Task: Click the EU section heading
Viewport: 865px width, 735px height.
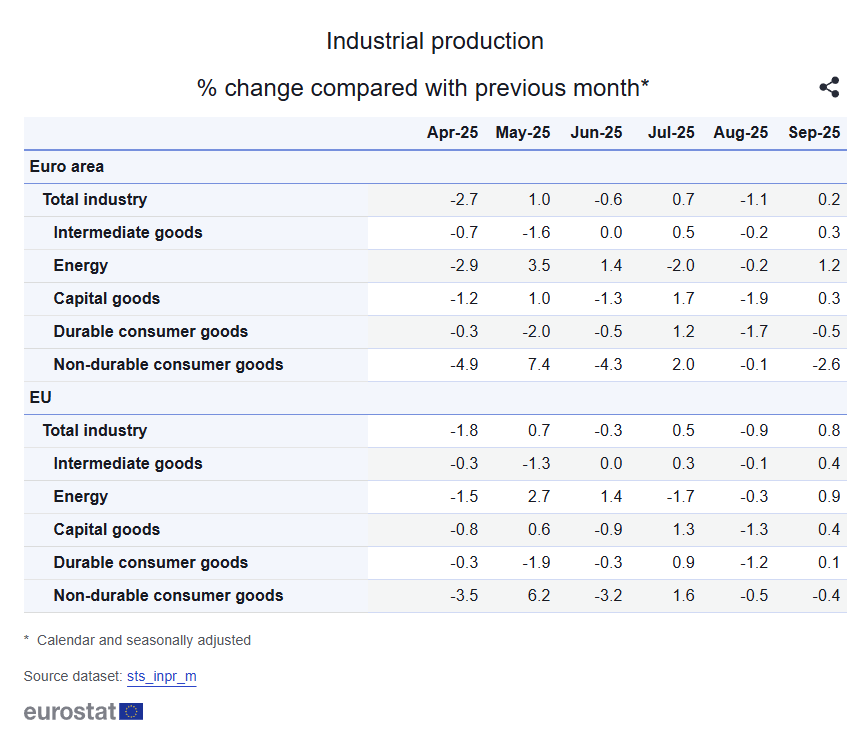Action: [x=41, y=398]
